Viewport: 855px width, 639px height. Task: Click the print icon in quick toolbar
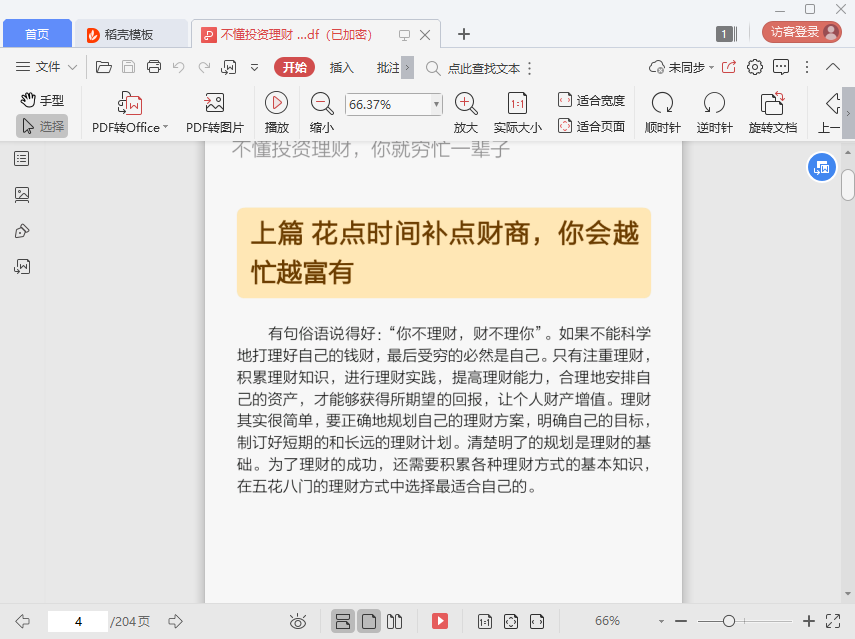[154, 67]
